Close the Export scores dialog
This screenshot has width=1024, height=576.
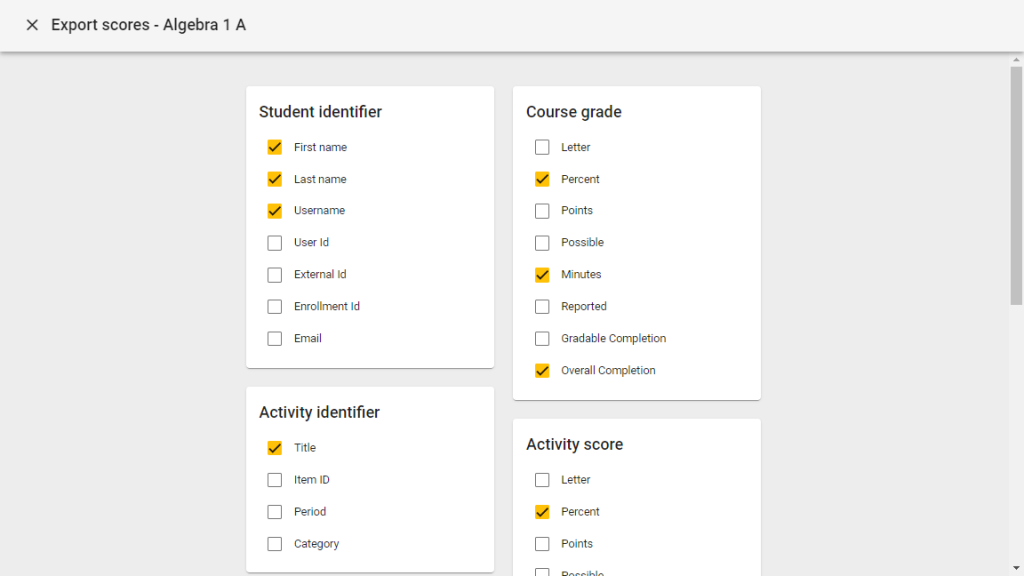[32, 24]
